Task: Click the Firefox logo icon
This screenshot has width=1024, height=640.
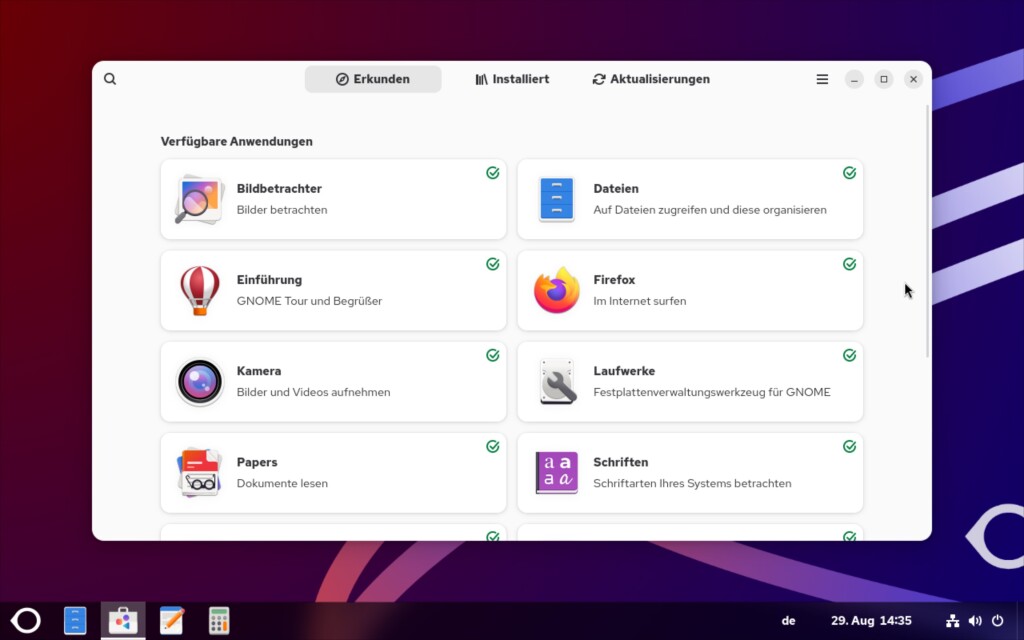Action: (556, 291)
